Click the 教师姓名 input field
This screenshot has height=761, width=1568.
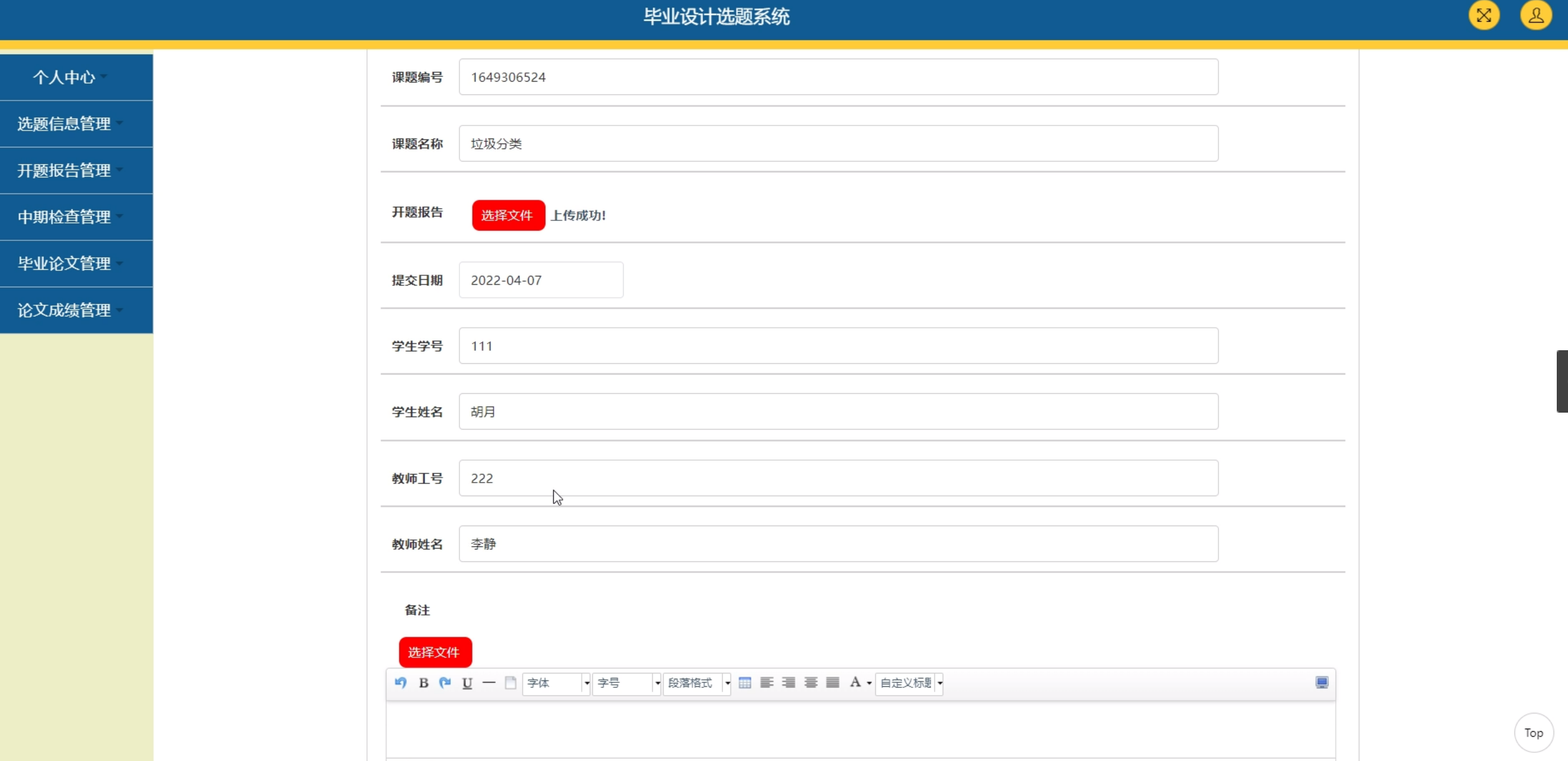click(838, 544)
